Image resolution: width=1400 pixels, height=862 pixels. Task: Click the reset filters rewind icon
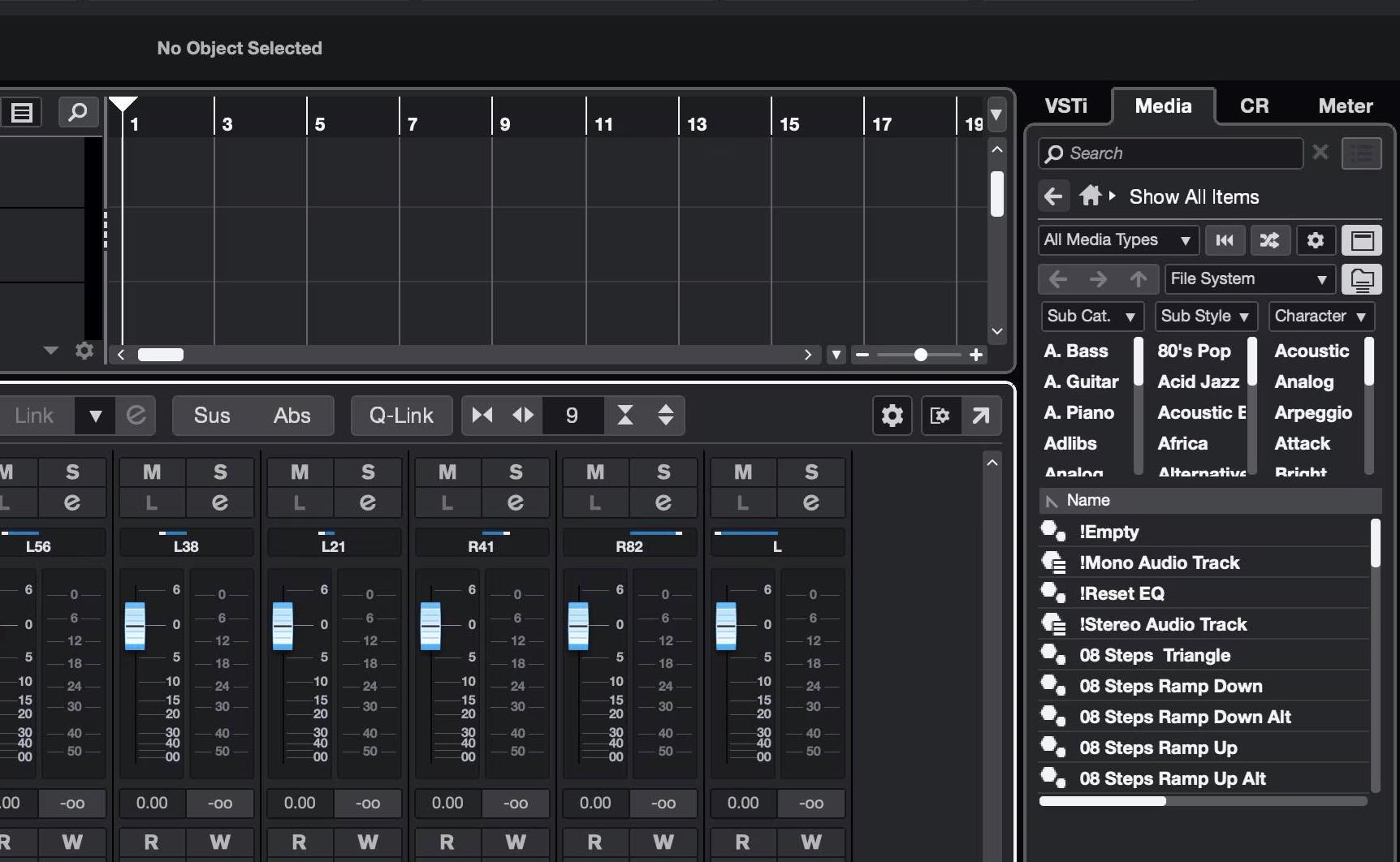1225,240
